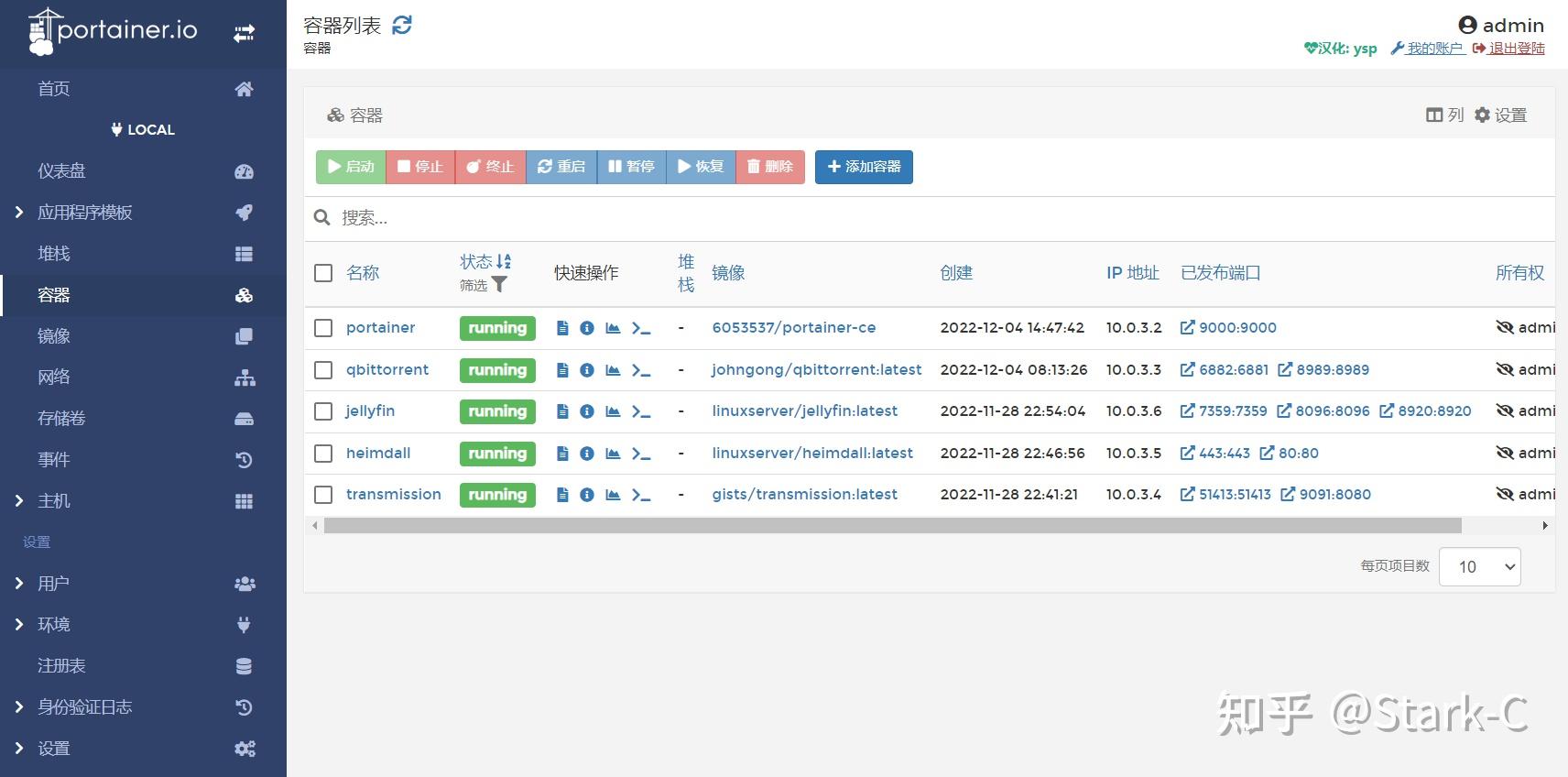Image resolution: width=1568 pixels, height=777 pixels.
Task: Open logs for transmission container
Action: [562, 495]
